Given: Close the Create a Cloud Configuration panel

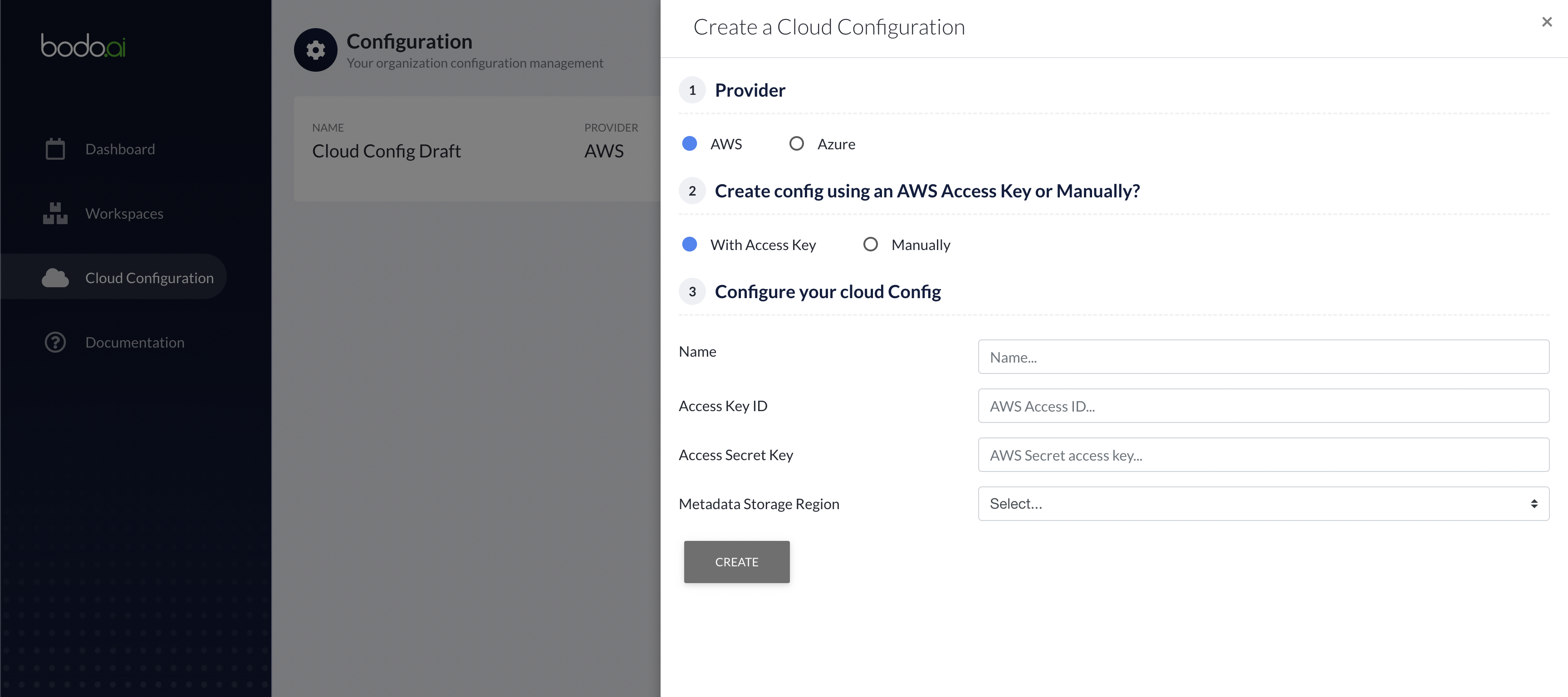Looking at the screenshot, I should point(1547,23).
